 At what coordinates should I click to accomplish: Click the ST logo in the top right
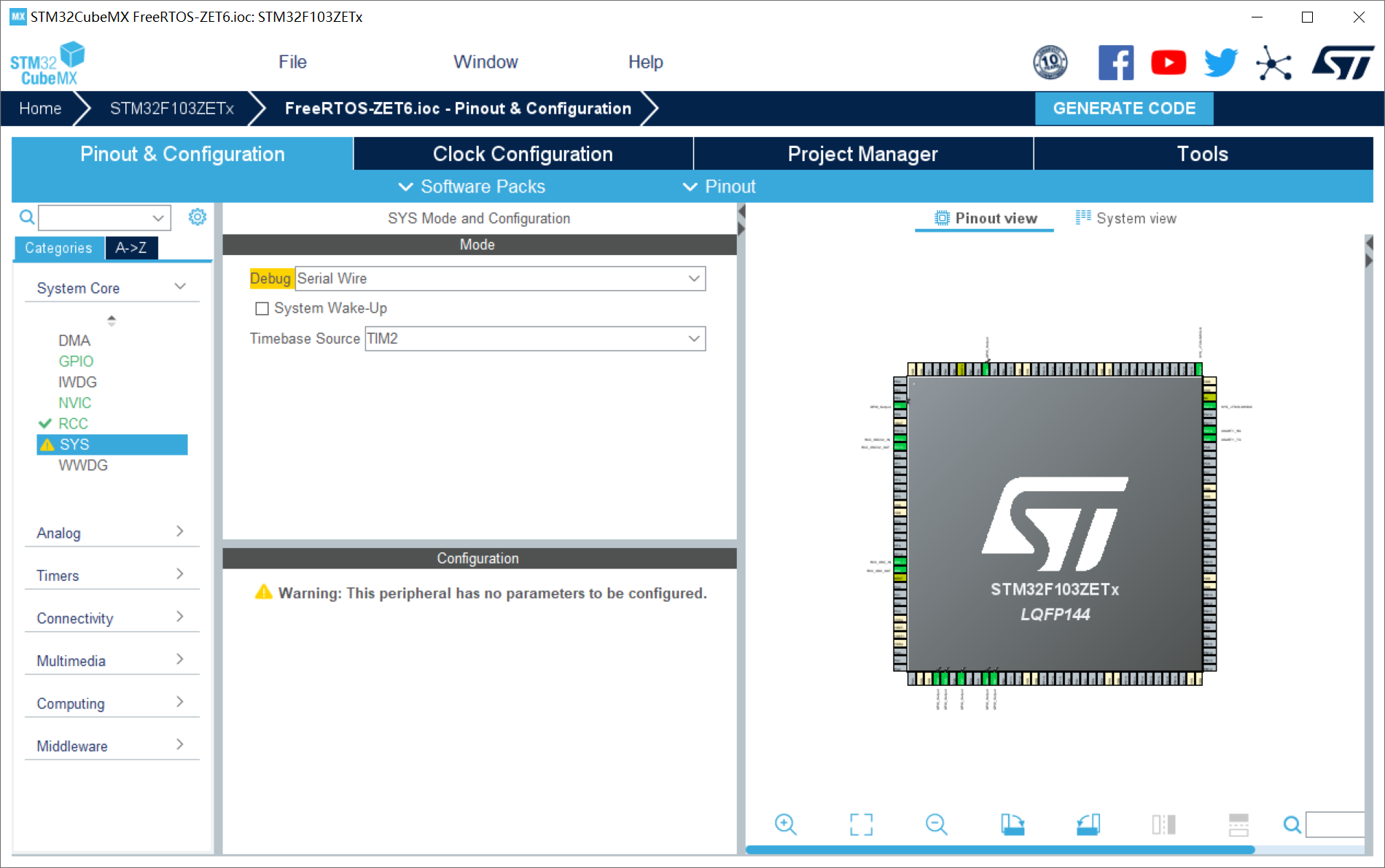click(x=1343, y=63)
